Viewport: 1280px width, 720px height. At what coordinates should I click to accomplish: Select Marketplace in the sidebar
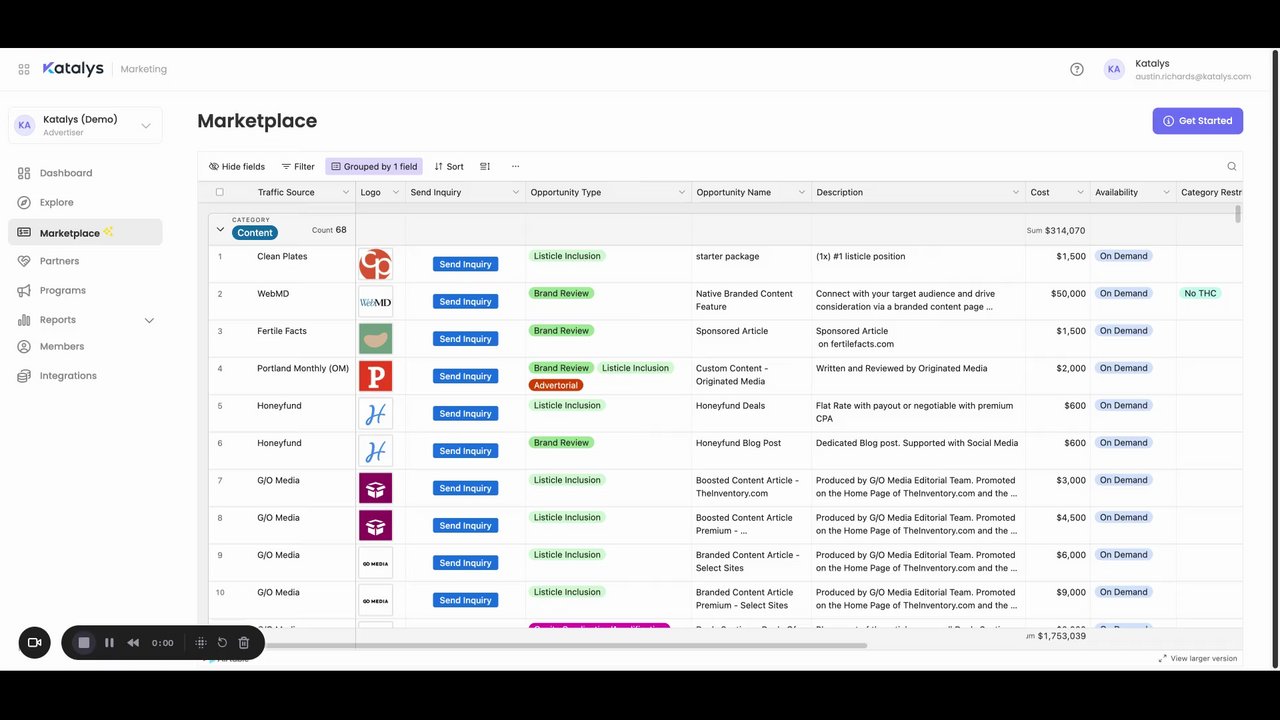[85, 232]
